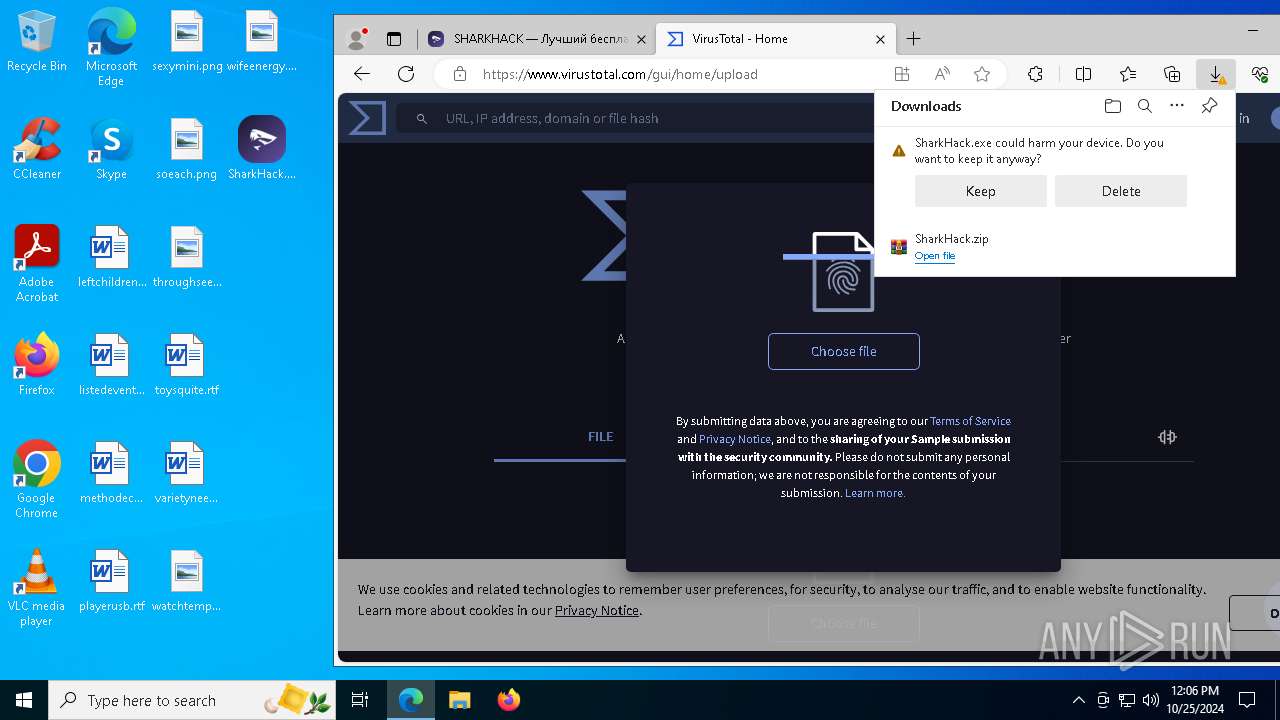Open the Google Chrome desktop shortcut
This screenshot has height=720, width=1280.
point(37,480)
